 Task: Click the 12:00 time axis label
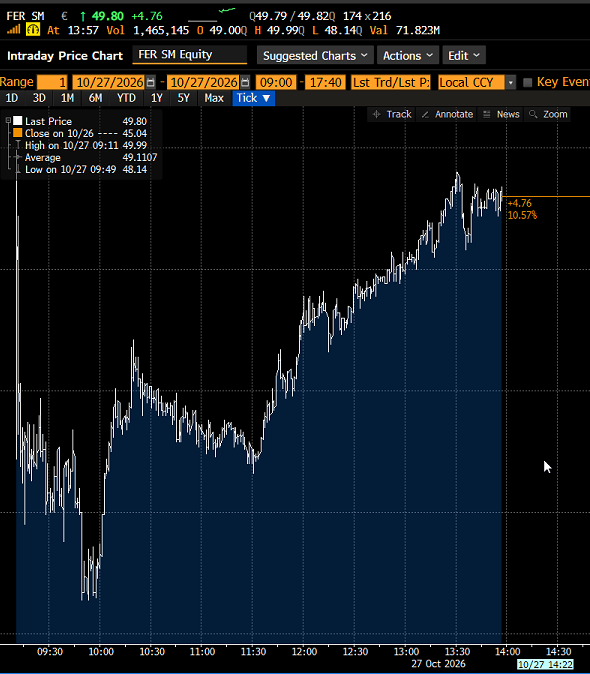pyautogui.click(x=304, y=652)
